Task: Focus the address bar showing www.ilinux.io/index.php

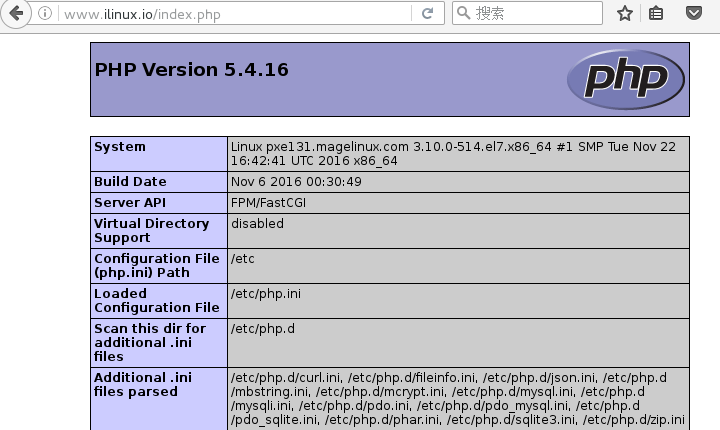Action: (x=230, y=14)
